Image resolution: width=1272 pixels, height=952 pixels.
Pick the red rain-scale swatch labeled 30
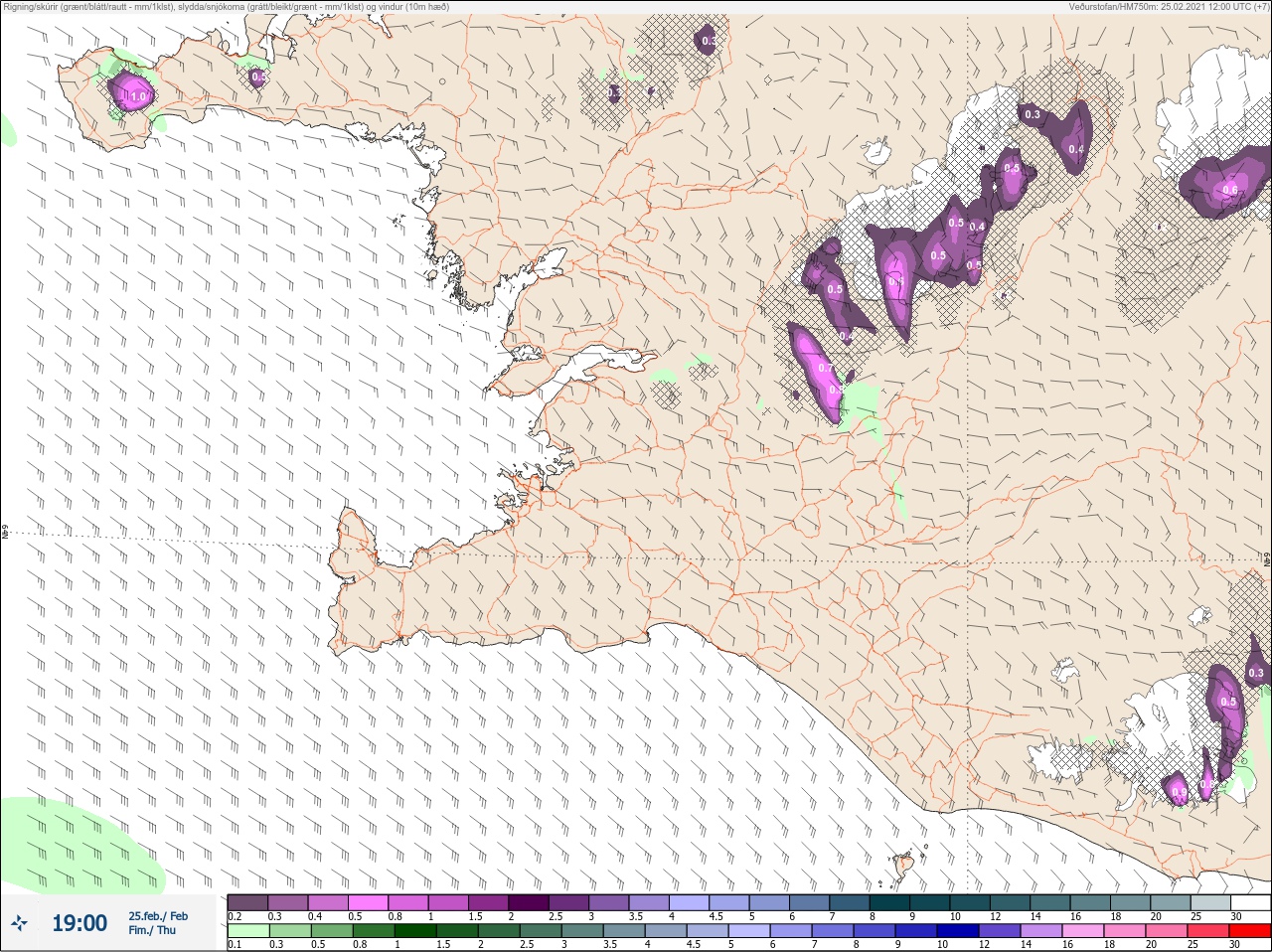click(1250, 931)
